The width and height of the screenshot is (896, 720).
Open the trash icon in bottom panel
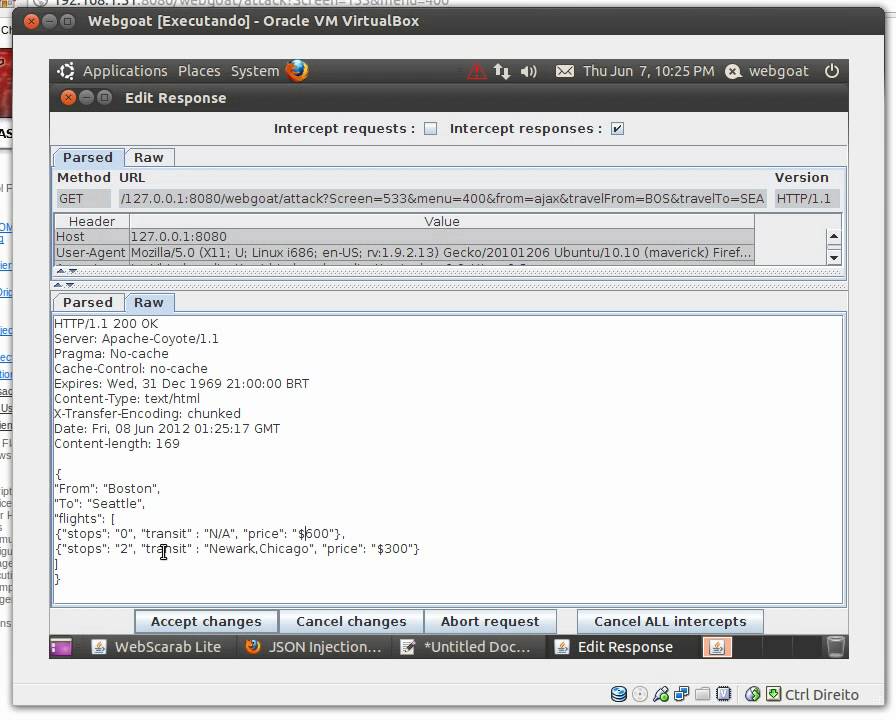pos(835,647)
